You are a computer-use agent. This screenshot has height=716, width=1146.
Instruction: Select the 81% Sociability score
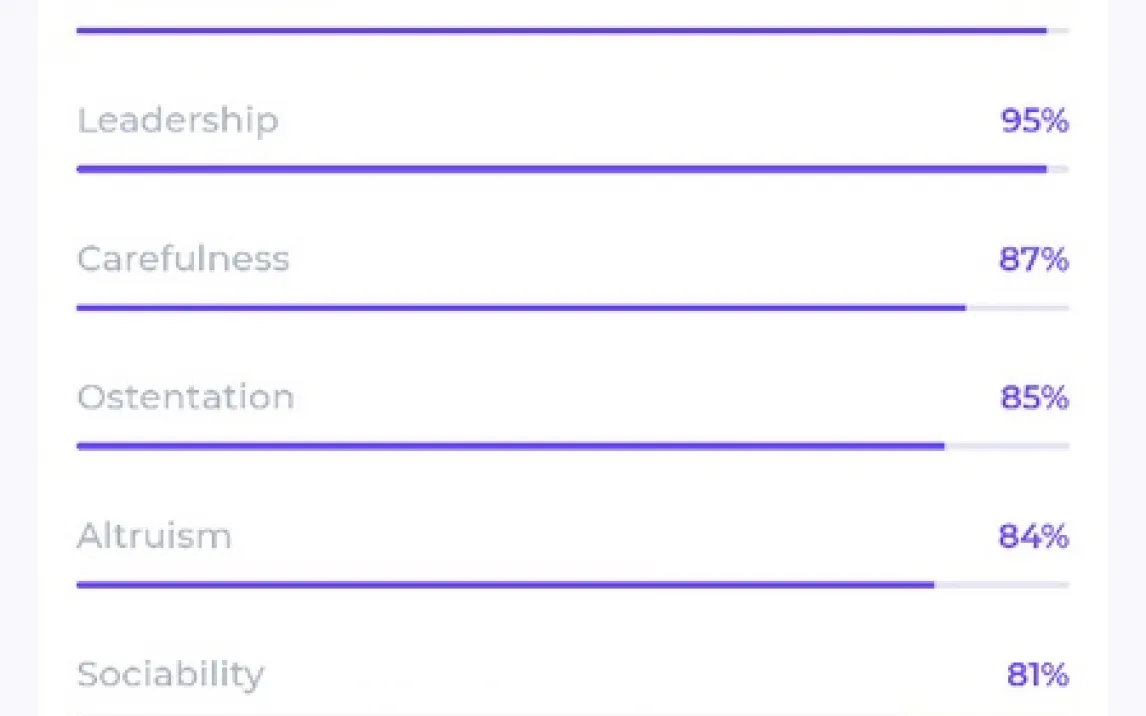click(x=1037, y=675)
